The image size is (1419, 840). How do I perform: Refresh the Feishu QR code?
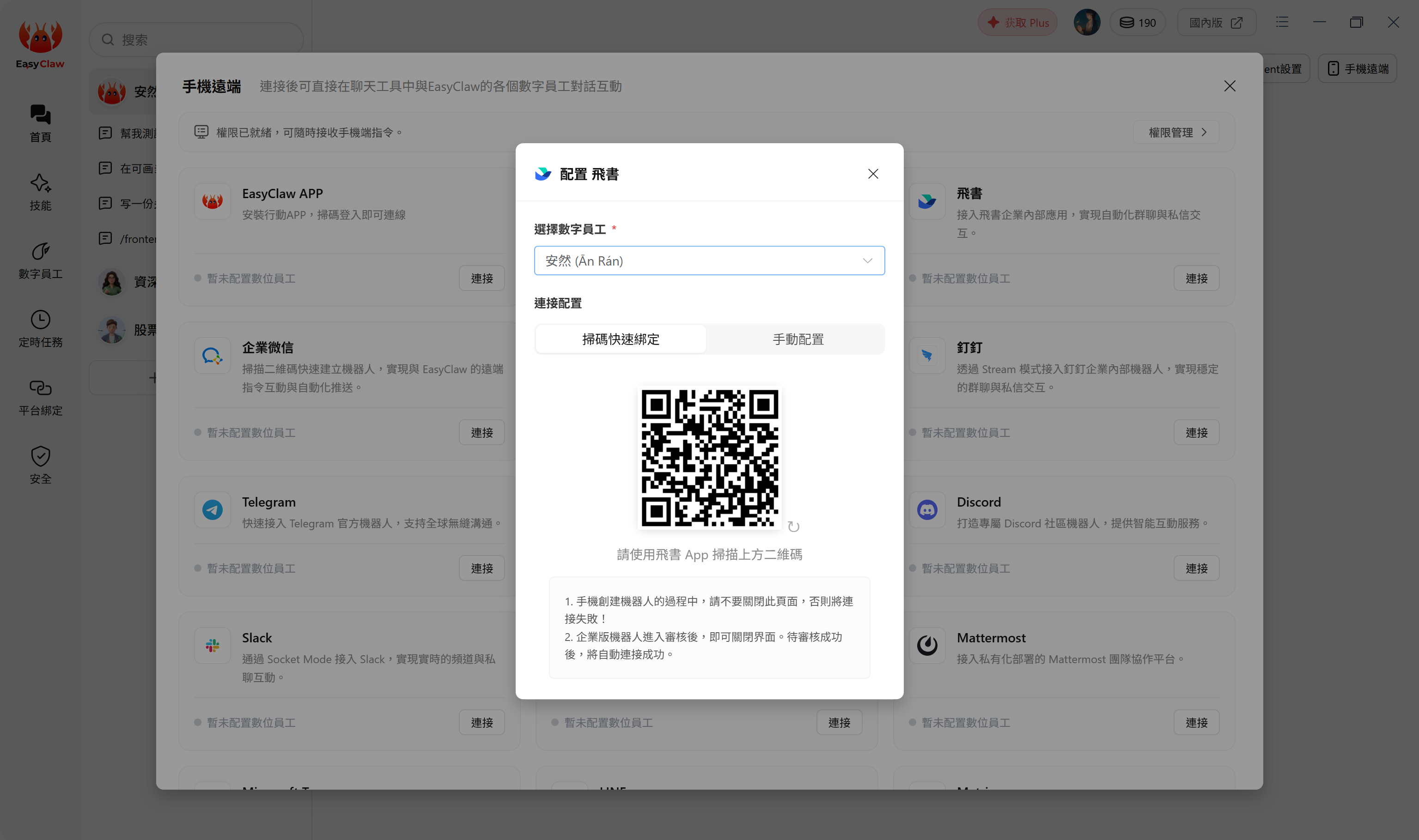click(x=793, y=527)
